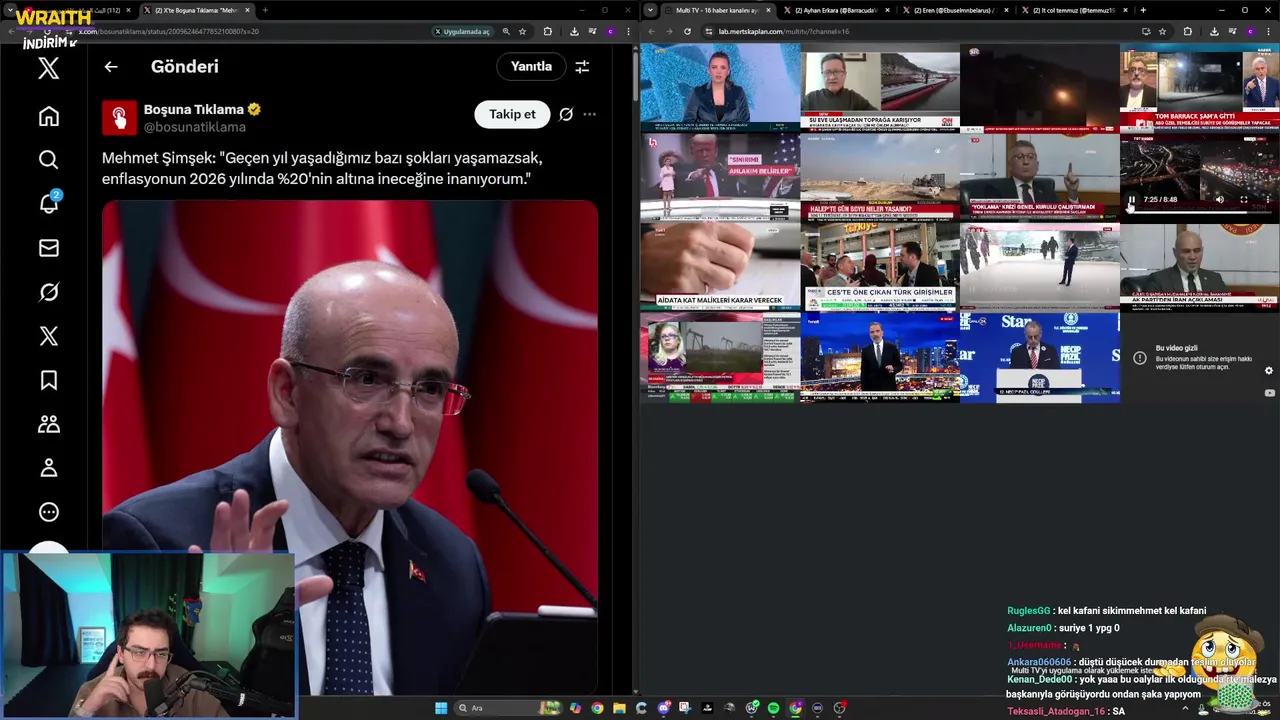Open the Mehmet Şimşek photo in the post
This screenshot has height=720, width=1280.
(x=350, y=447)
